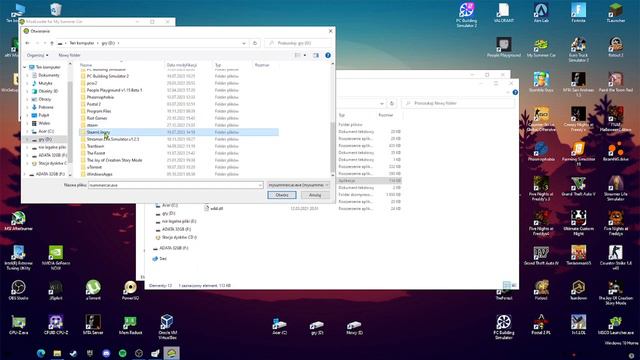This screenshot has height=360, width=640.
Task: Open the TLauncher desktop shortcut
Action: (x=616, y=13)
